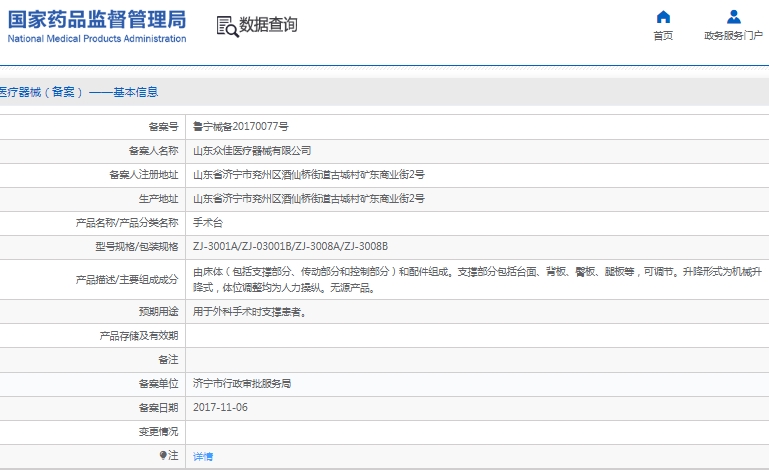The image size is (769, 473).
Task: Open the 政务服务门户 user icon
Action: click(734, 17)
